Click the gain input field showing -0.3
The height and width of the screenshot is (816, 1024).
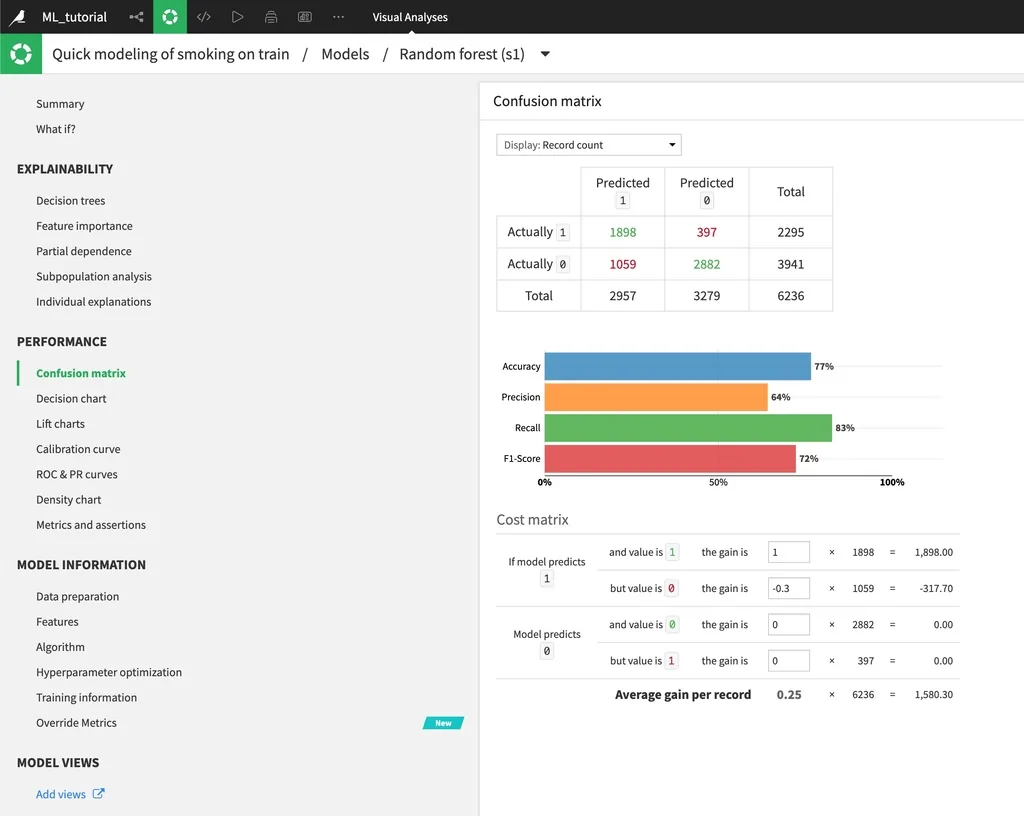(x=788, y=588)
